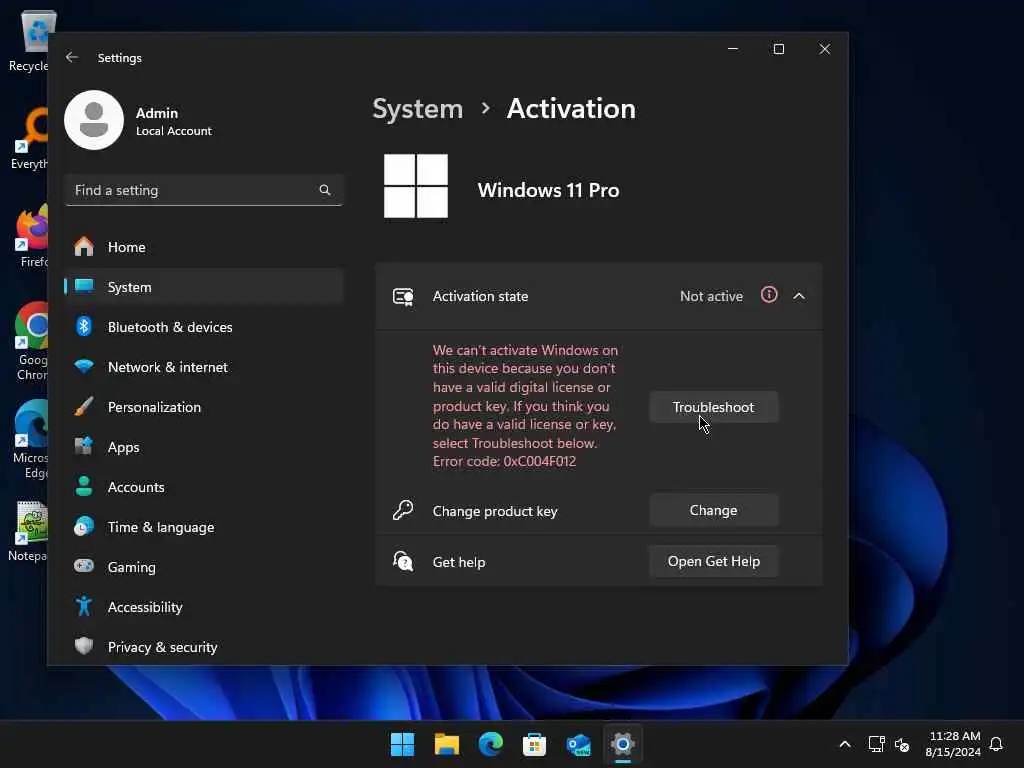This screenshot has height=768, width=1024.
Task: Go to Personalization settings
Action: (x=204, y=407)
